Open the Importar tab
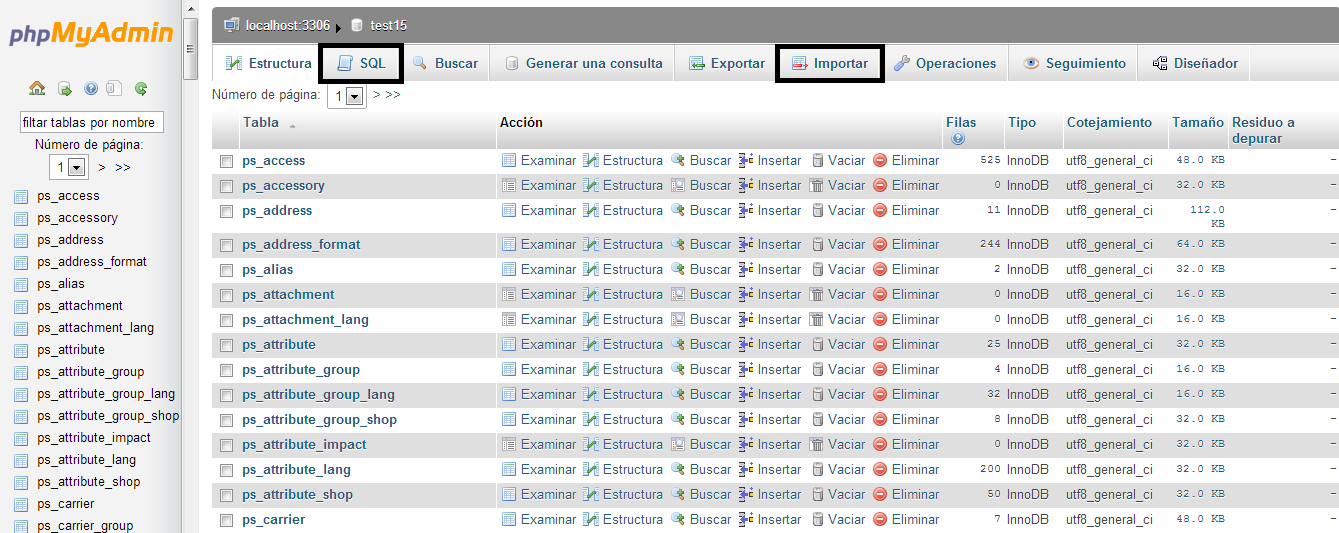Screen dimensions: 1339x533 829,63
